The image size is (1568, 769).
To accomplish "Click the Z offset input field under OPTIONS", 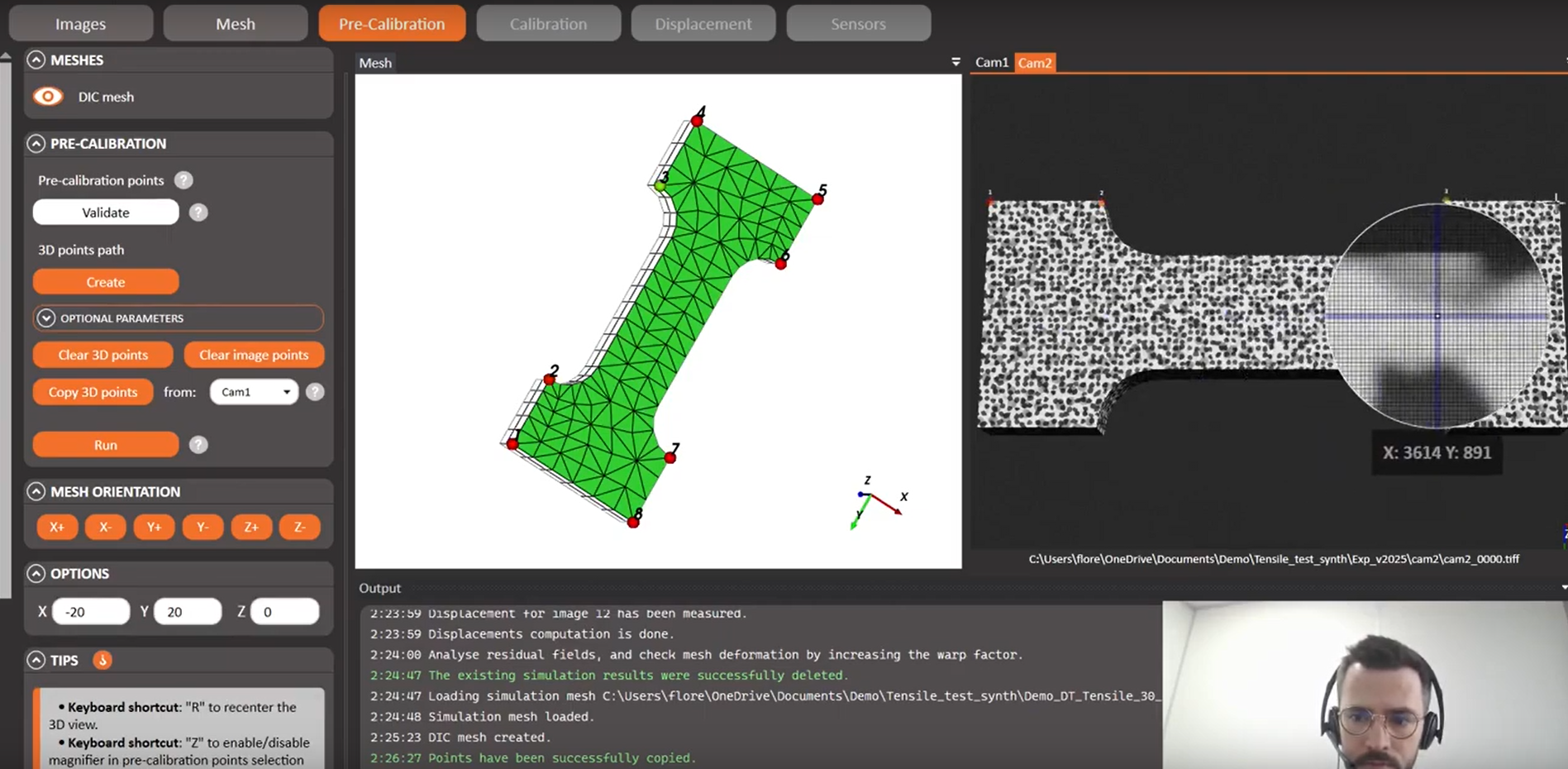I will (x=284, y=611).
